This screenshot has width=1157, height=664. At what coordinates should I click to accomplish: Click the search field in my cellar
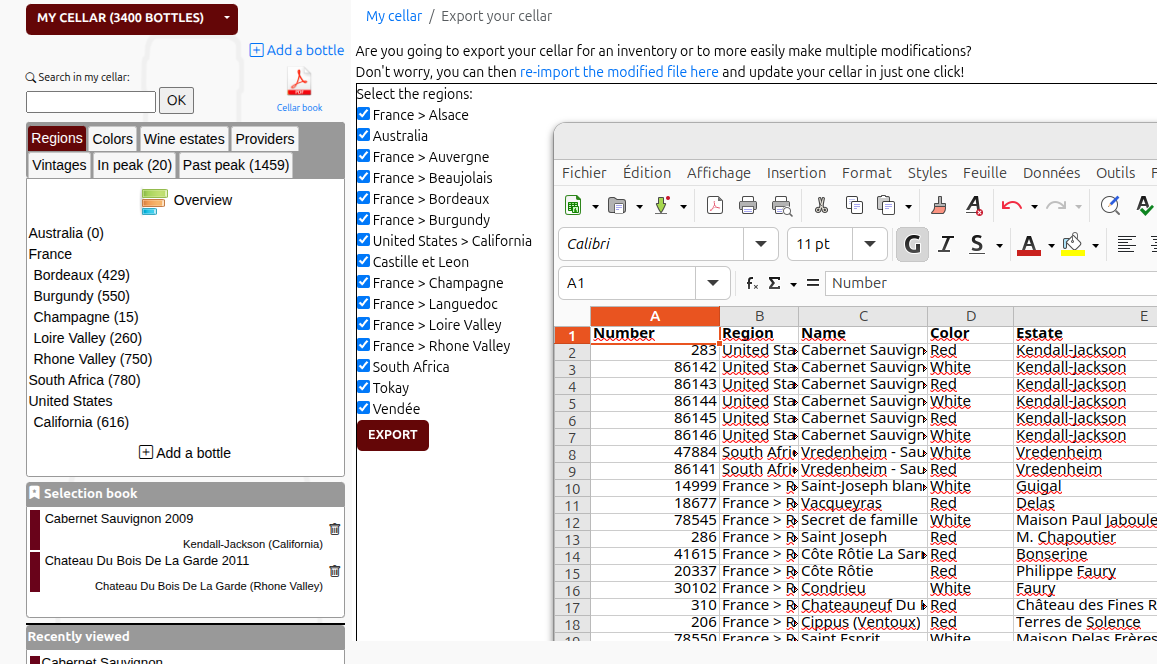90,100
